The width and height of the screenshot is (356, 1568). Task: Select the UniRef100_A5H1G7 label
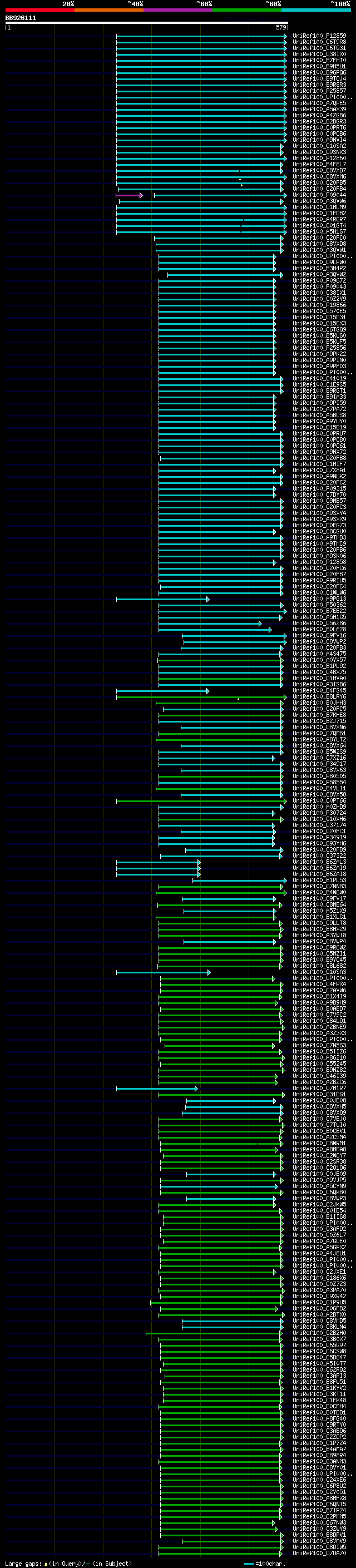[x=319, y=232]
